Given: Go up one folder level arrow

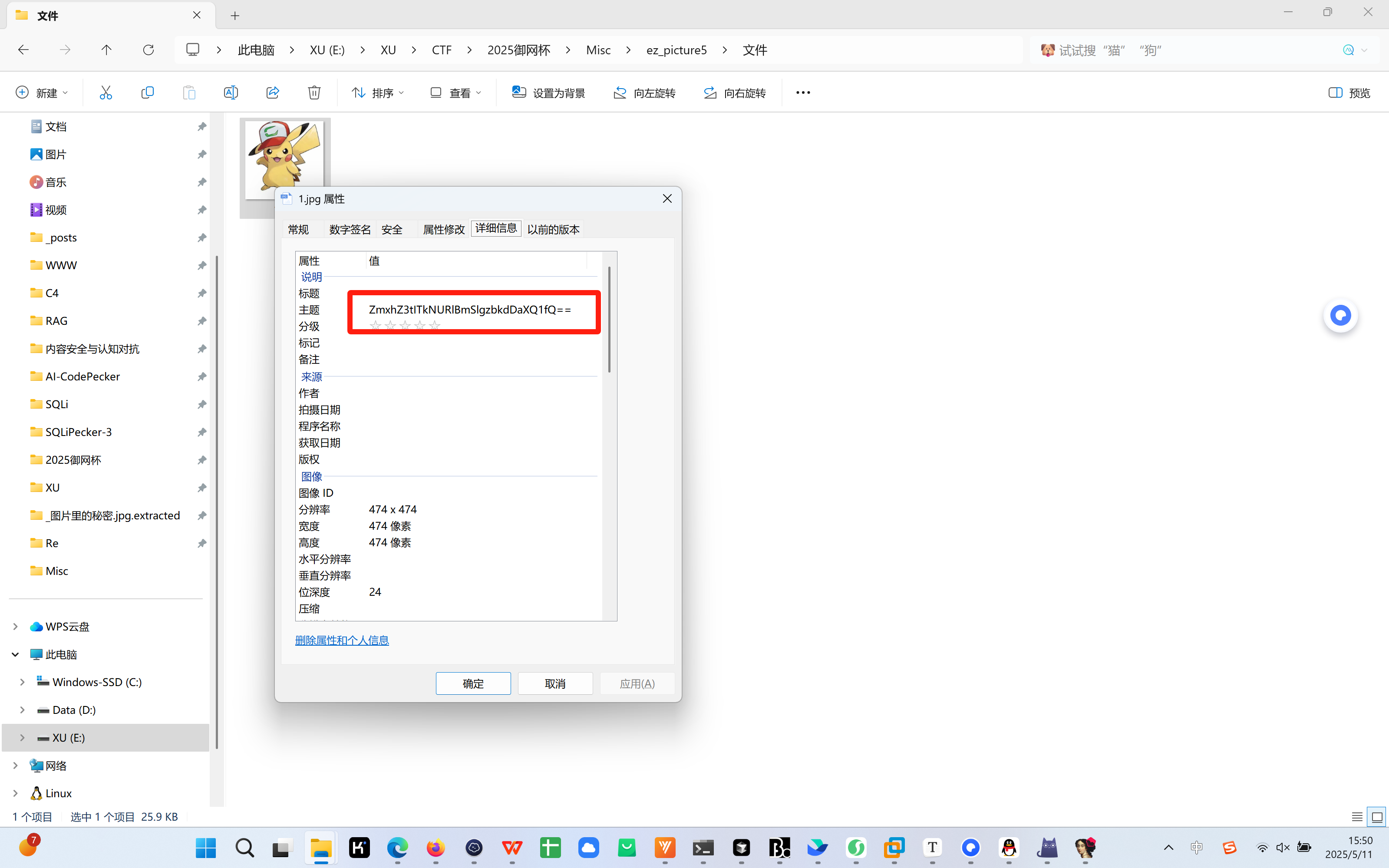Looking at the screenshot, I should [x=106, y=50].
